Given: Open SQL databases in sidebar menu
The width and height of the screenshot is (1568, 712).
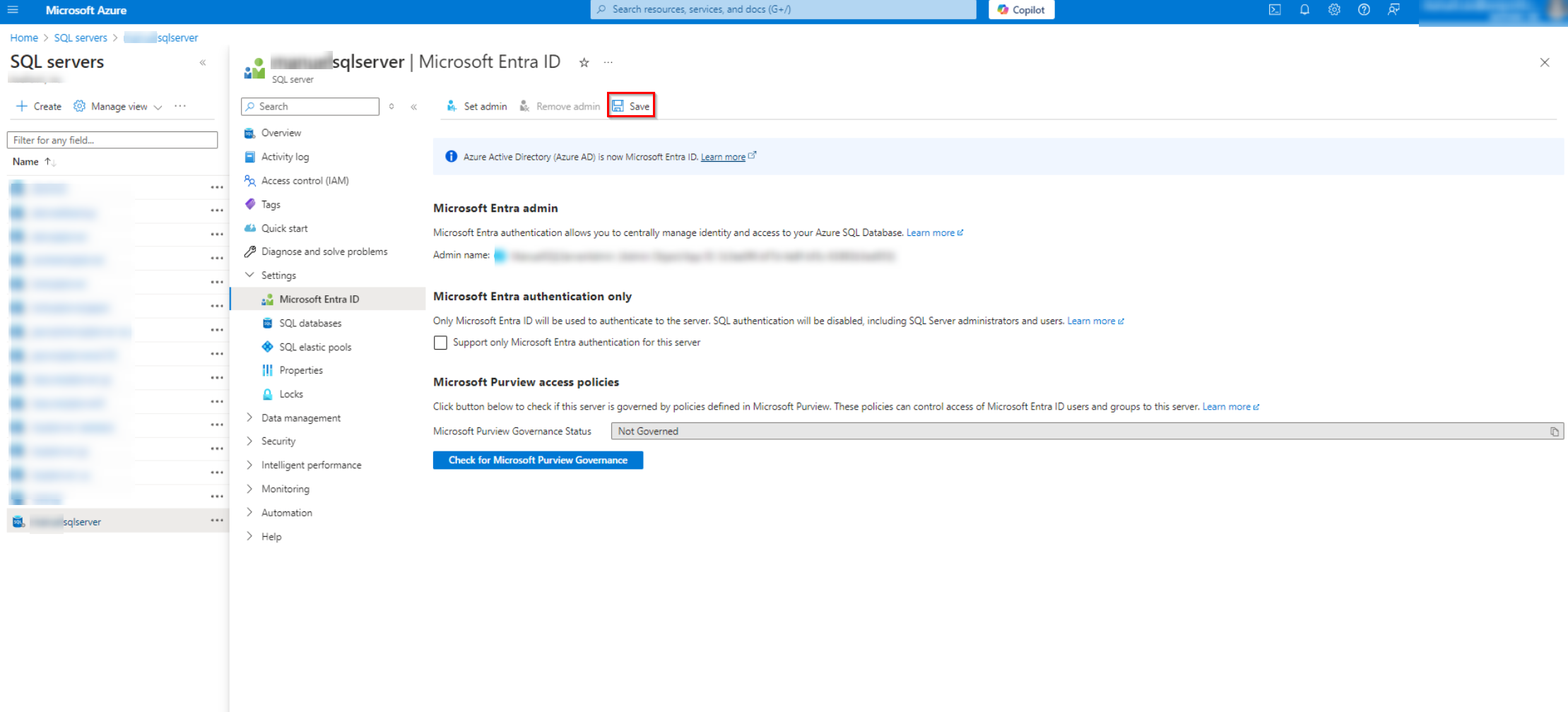Looking at the screenshot, I should pyautogui.click(x=310, y=323).
